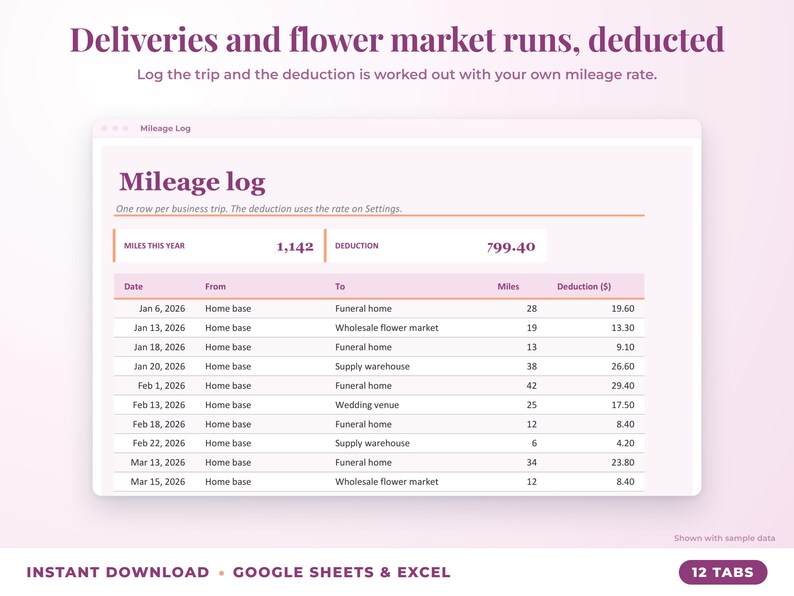
Task: Click Supply warehouse in the Feb 22 row
Action: pos(372,443)
